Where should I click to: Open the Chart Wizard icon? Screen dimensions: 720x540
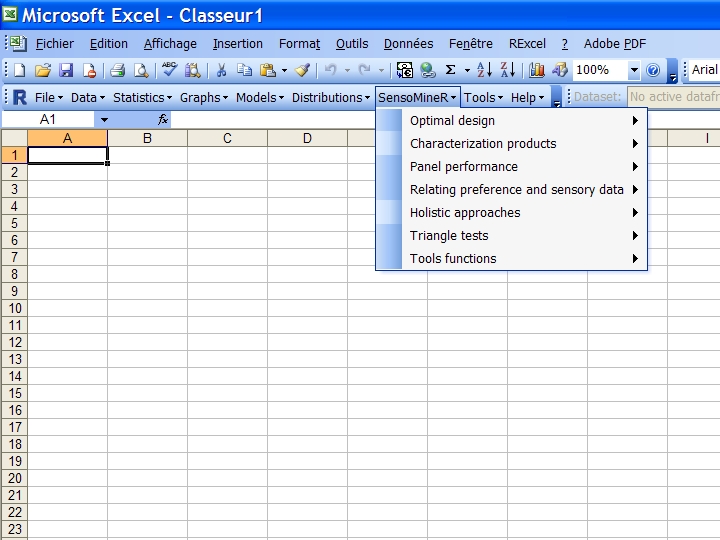[x=536, y=70]
